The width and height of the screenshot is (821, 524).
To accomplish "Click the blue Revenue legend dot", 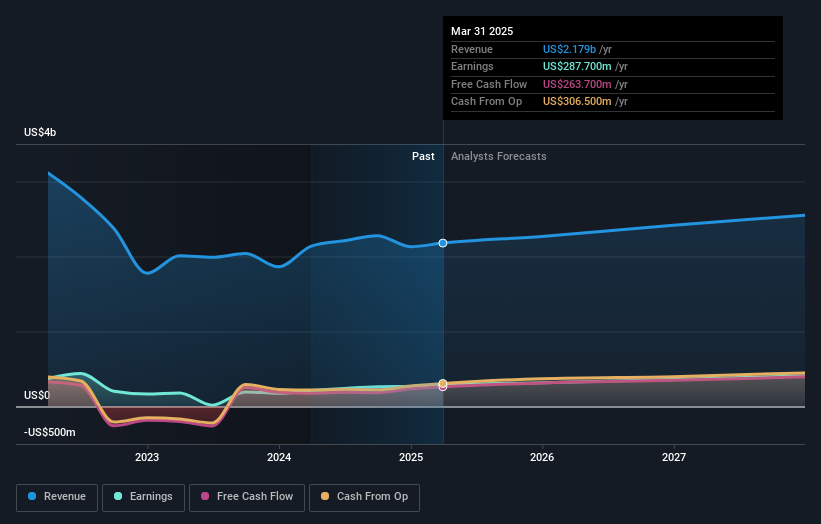I will tap(32, 496).
